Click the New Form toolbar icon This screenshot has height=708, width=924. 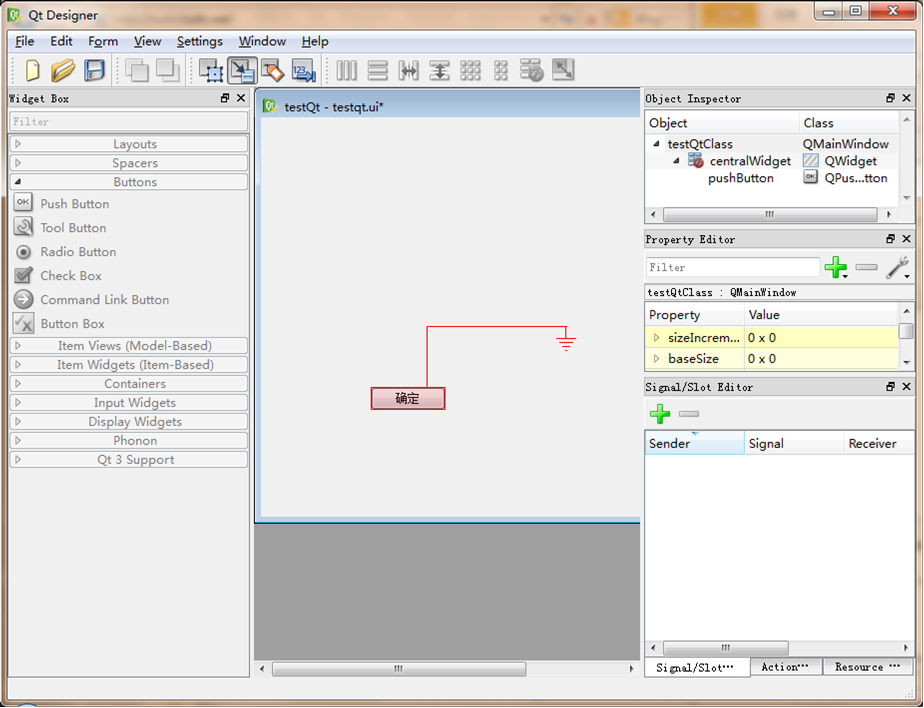[32, 70]
